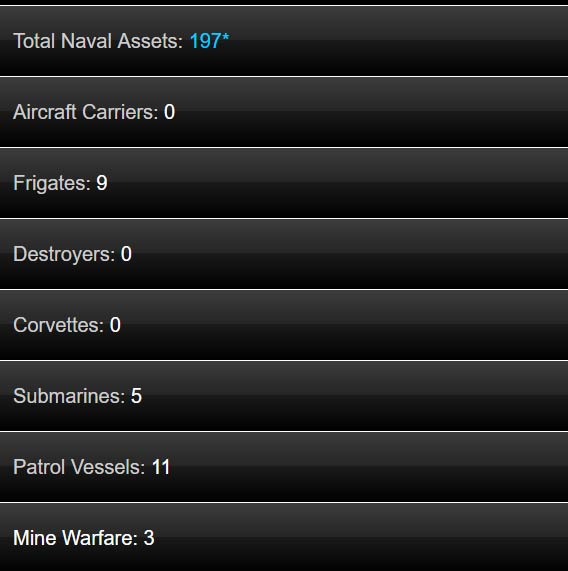Screen dimensions: 568x571
Task: Click the Aircraft Carriers label
Action: [86, 112]
